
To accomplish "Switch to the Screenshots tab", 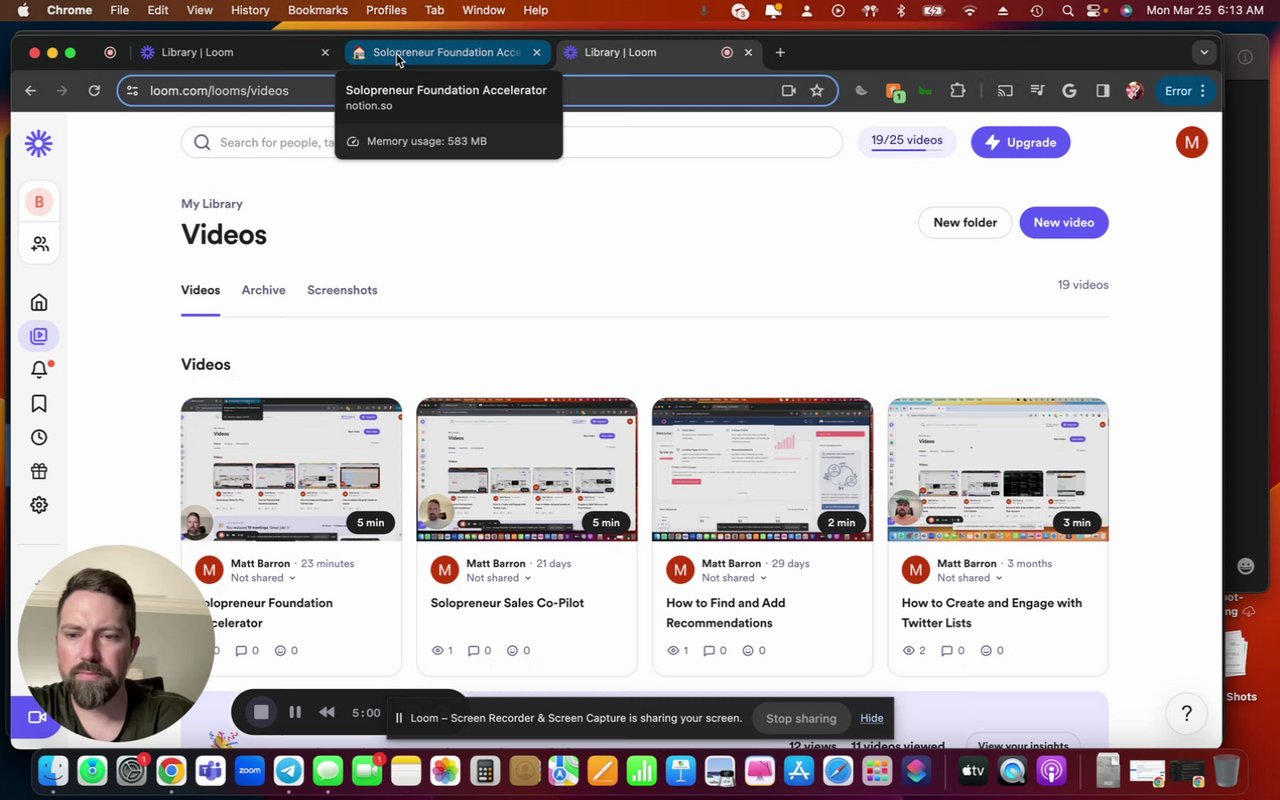I will click(342, 290).
